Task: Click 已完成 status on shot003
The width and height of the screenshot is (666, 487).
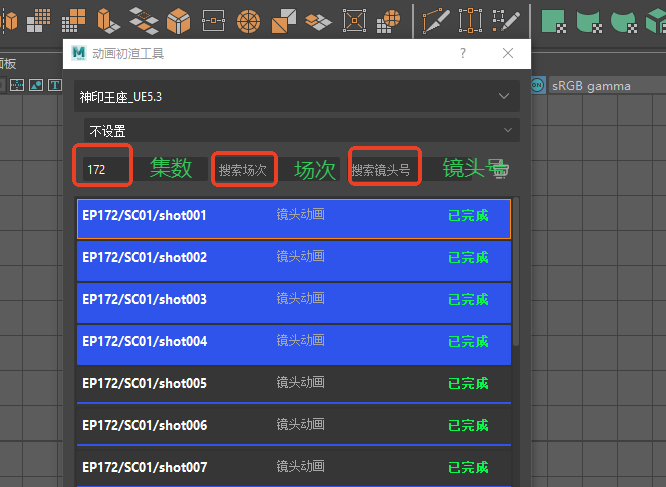Action: tap(468, 300)
